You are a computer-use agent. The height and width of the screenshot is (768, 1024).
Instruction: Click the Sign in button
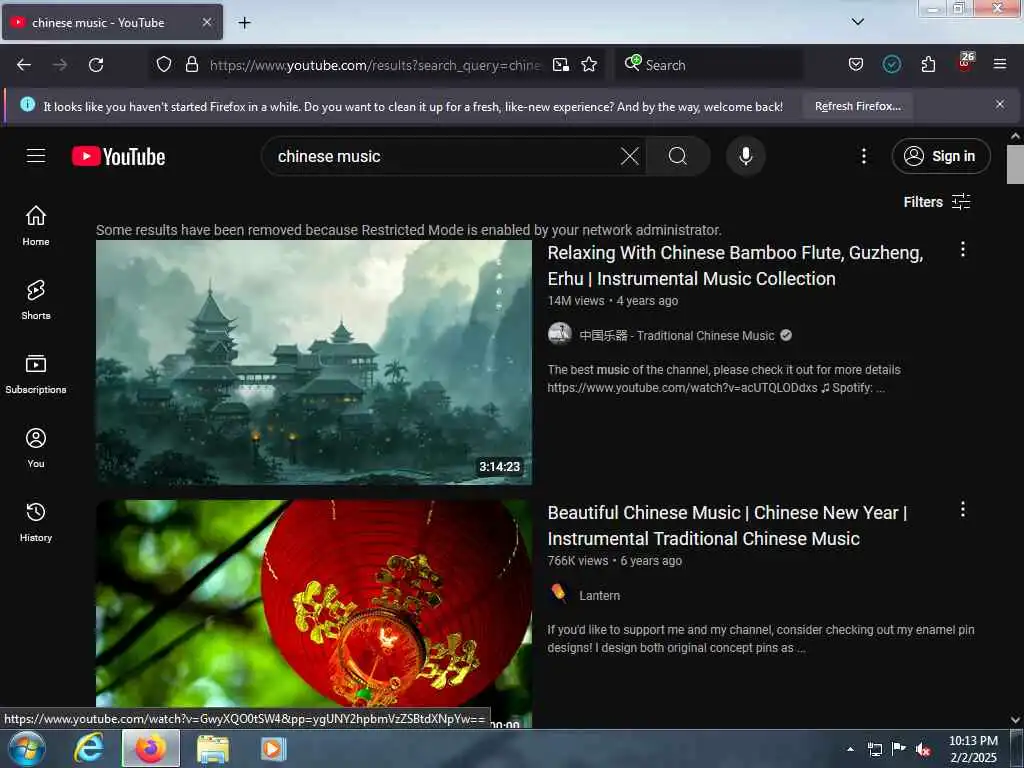coord(941,156)
